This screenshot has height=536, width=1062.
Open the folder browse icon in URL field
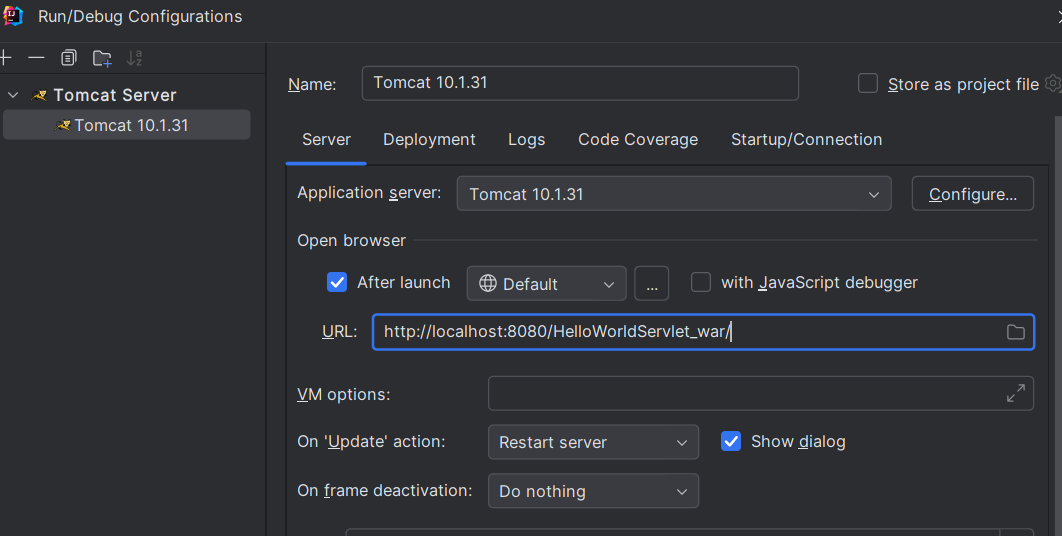(1015, 332)
